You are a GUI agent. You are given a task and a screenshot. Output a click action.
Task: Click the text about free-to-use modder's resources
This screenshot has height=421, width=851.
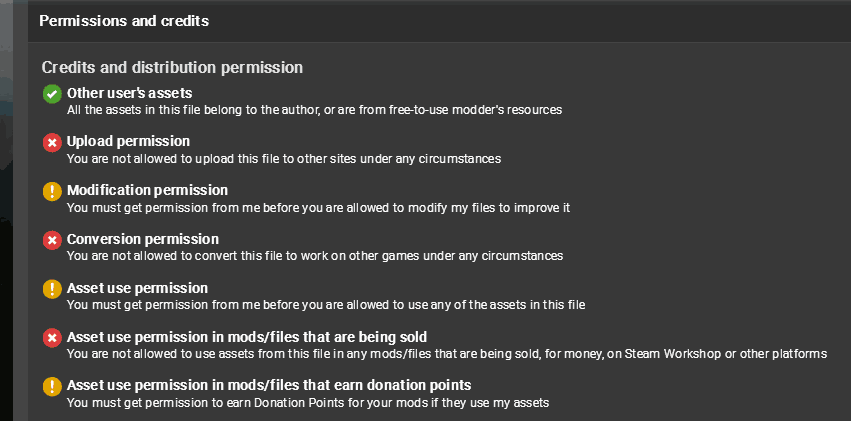[315, 110]
